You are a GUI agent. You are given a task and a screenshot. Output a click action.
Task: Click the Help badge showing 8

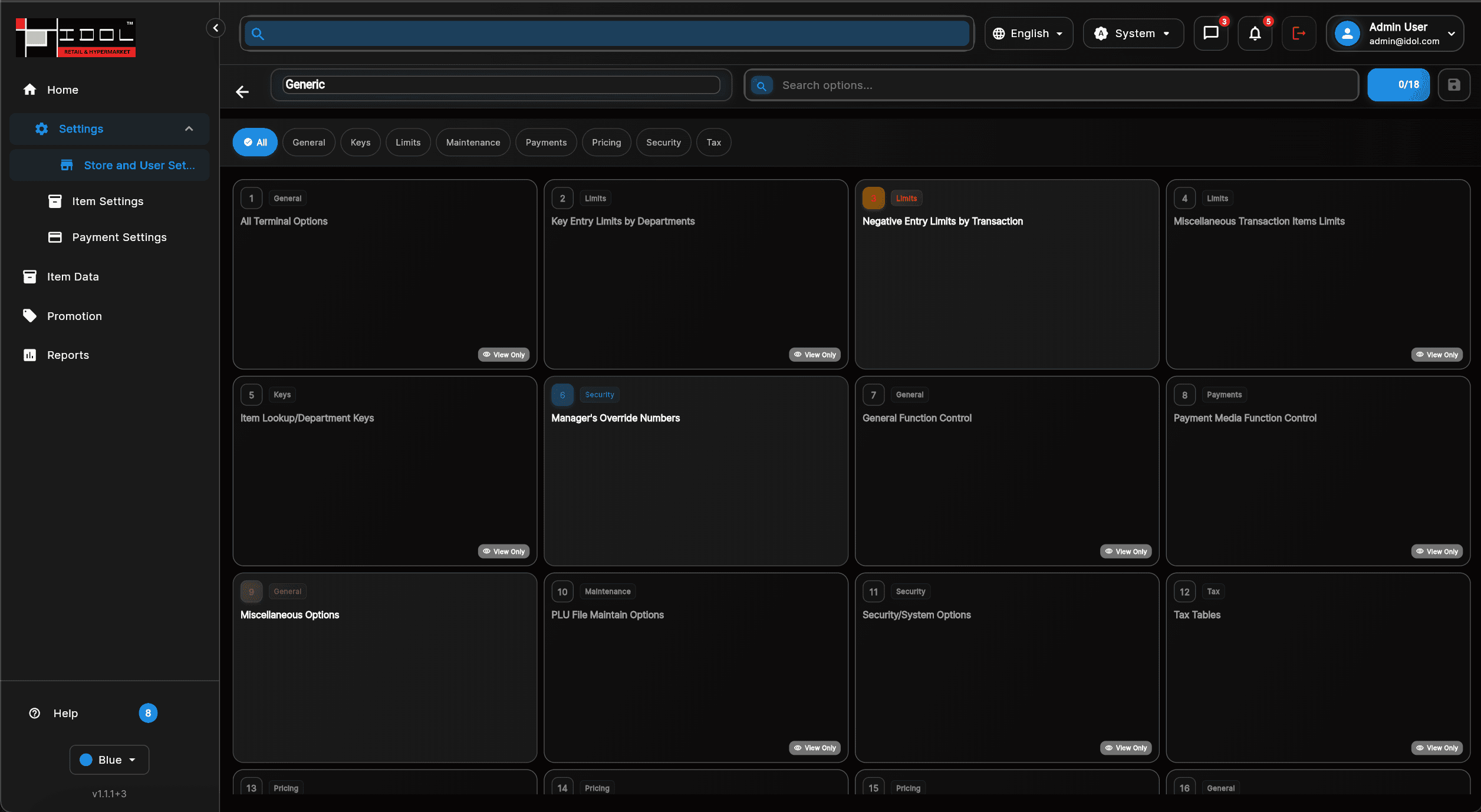coord(148,713)
